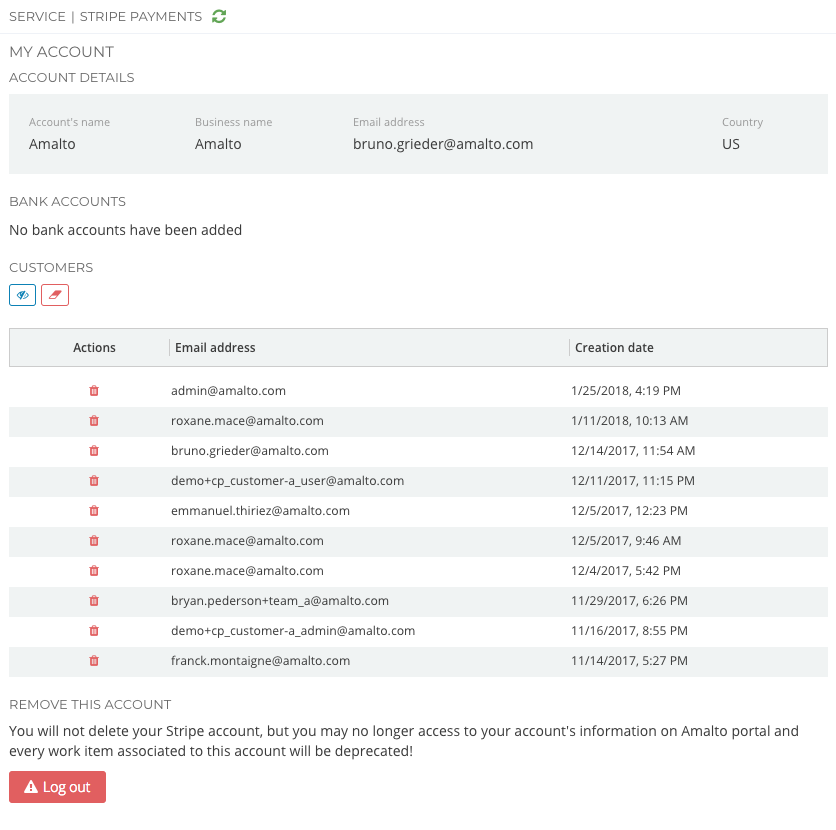Select the franck.montaigne@amalto.com email cell

pyautogui.click(x=260, y=661)
